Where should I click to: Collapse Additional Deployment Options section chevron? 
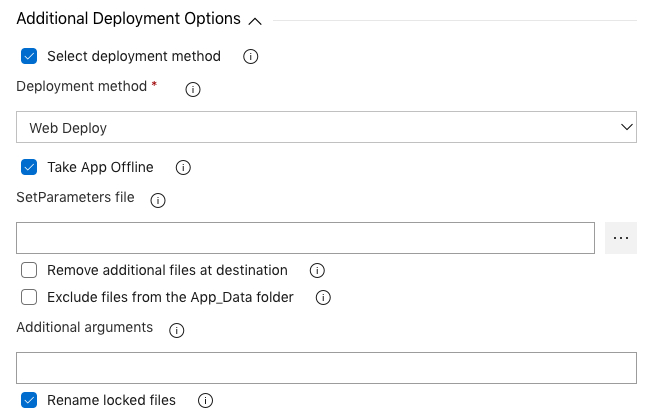(255, 21)
